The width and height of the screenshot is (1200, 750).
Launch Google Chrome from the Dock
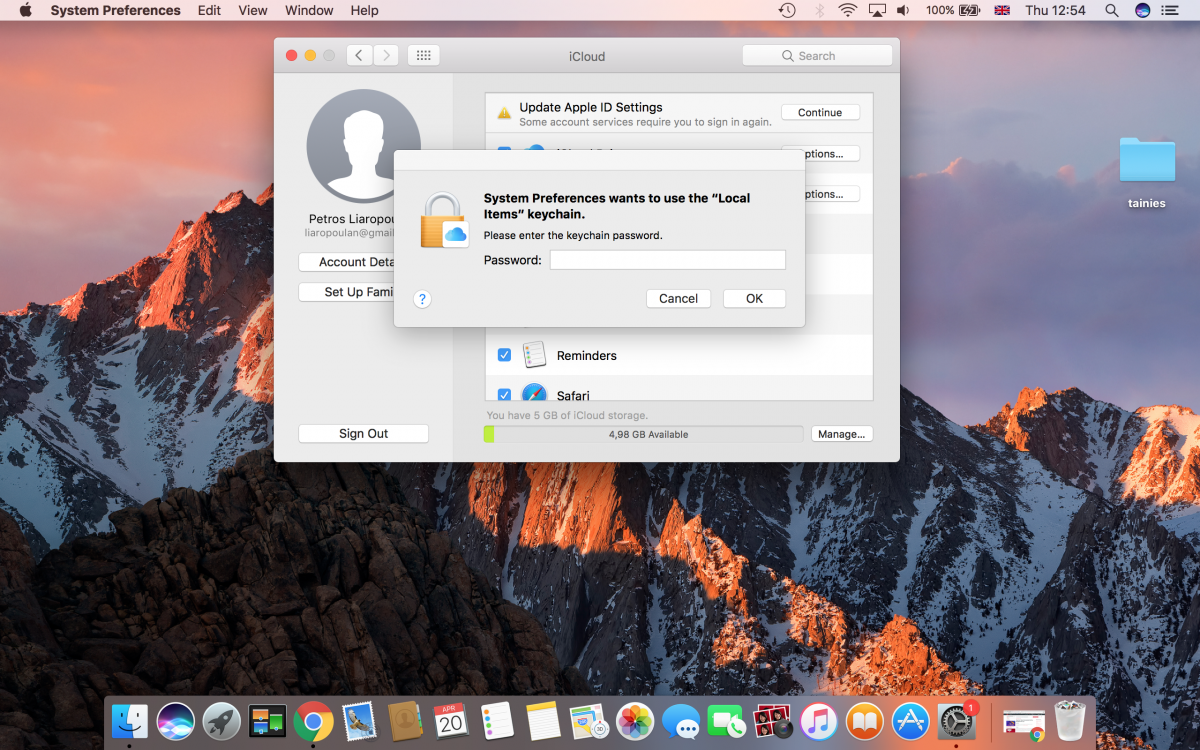pyautogui.click(x=313, y=721)
